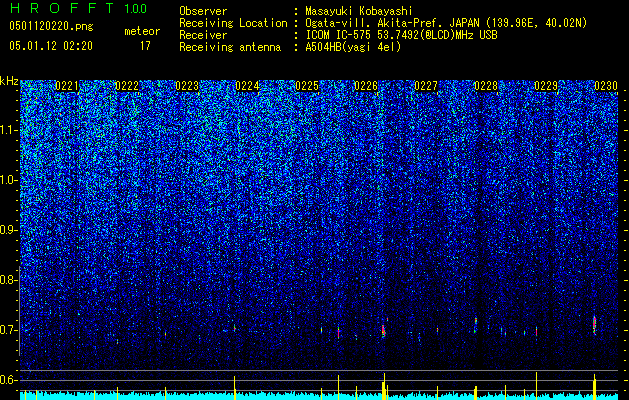Click the 0.7 frequency axis label
This screenshot has height=400, width=629.
pyautogui.click(x=9, y=330)
